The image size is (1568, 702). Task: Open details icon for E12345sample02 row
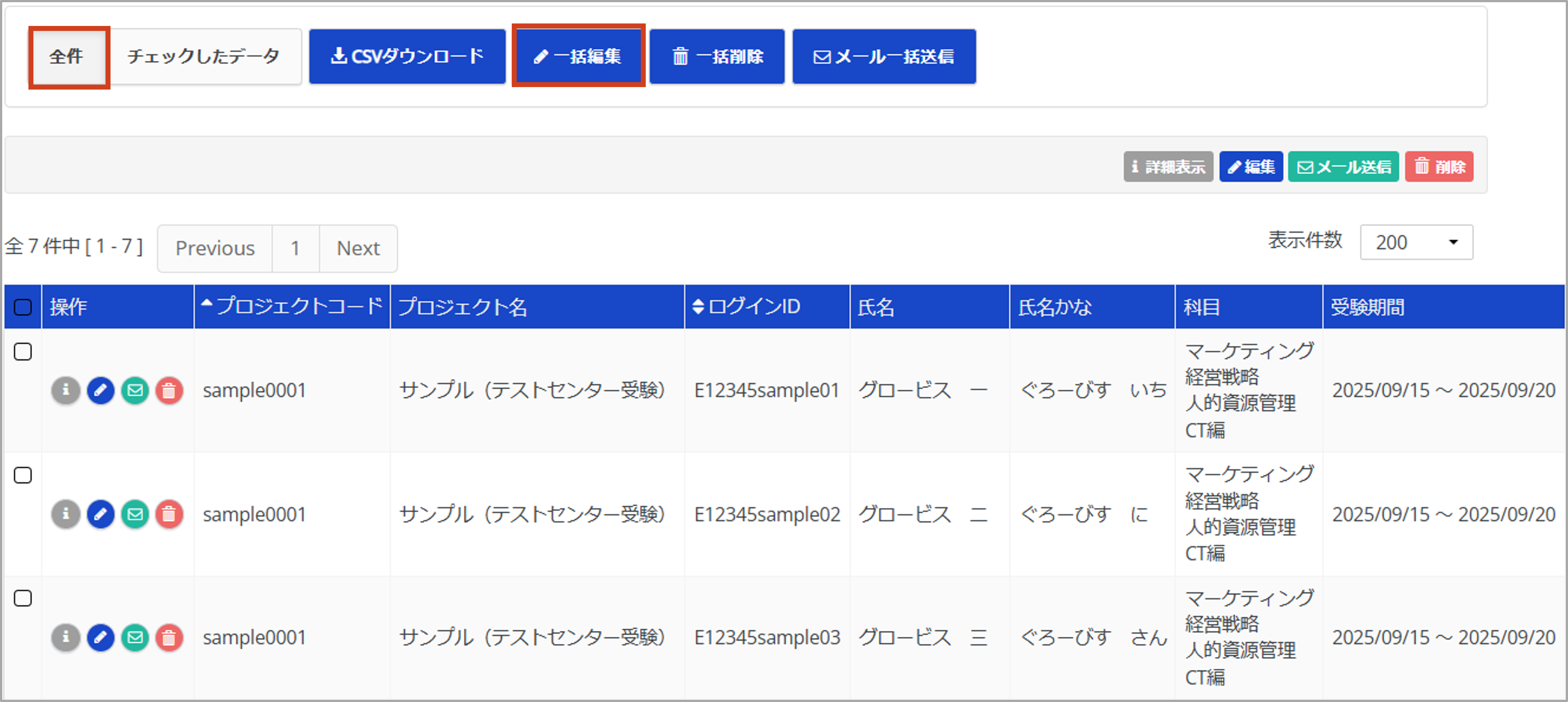[66, 514]
